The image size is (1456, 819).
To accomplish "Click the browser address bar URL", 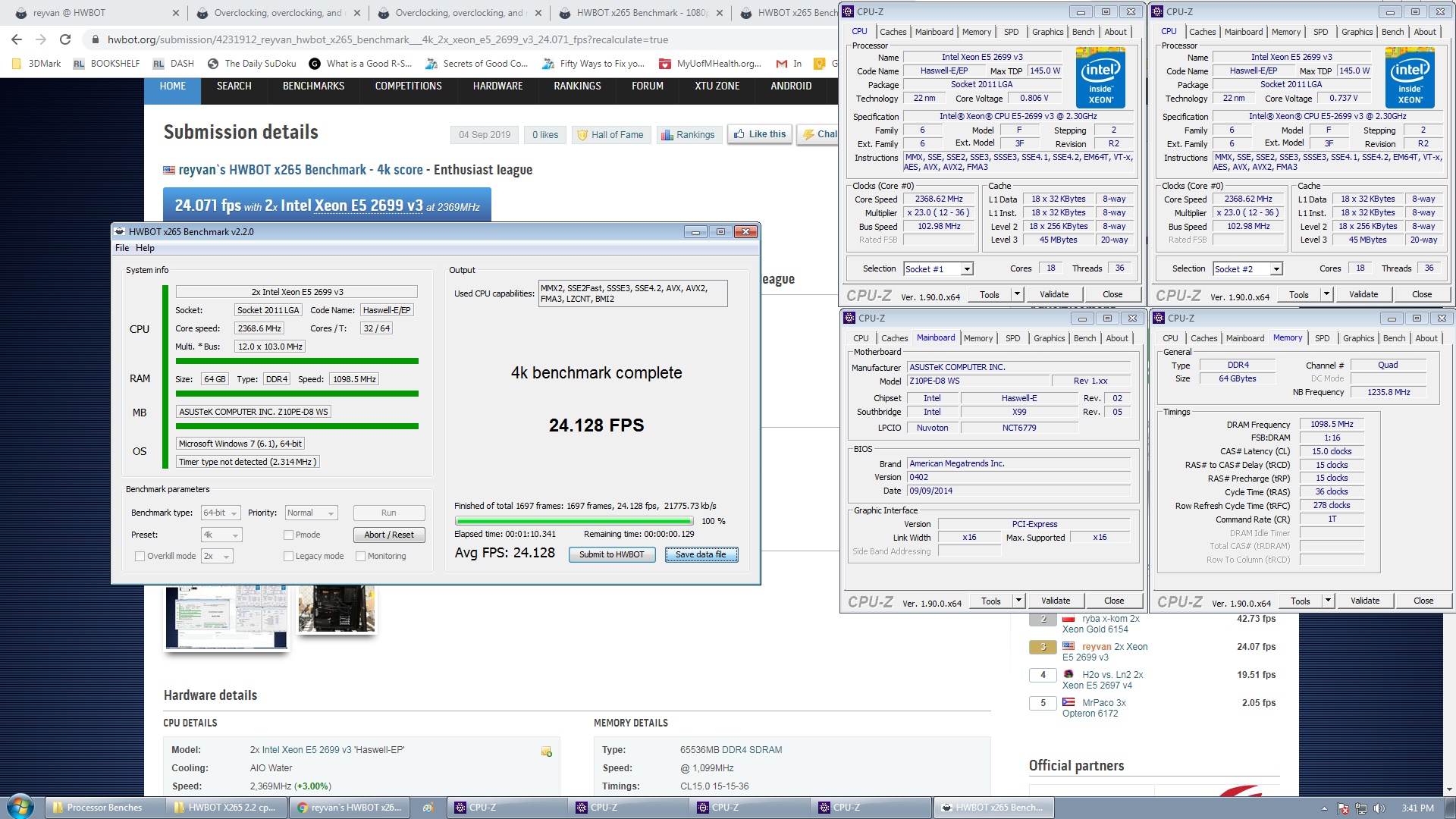I will point(388,39).
